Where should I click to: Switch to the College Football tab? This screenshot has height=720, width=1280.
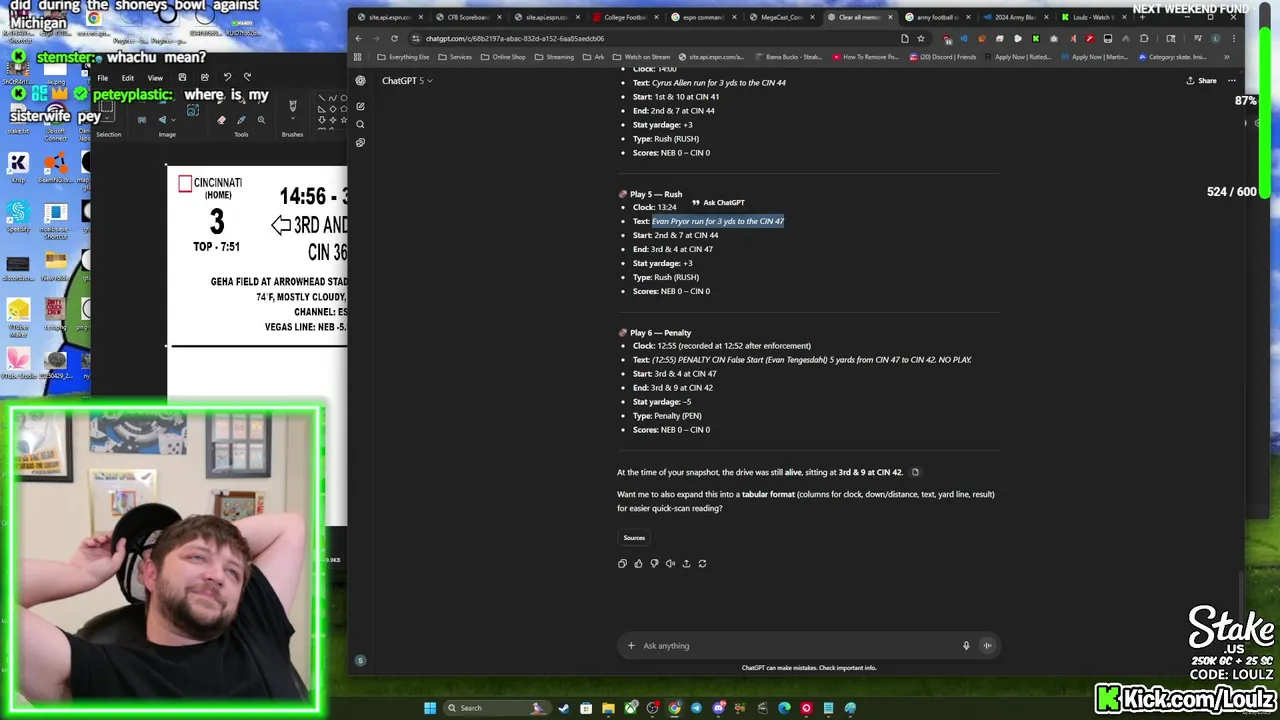click(627, 17)
